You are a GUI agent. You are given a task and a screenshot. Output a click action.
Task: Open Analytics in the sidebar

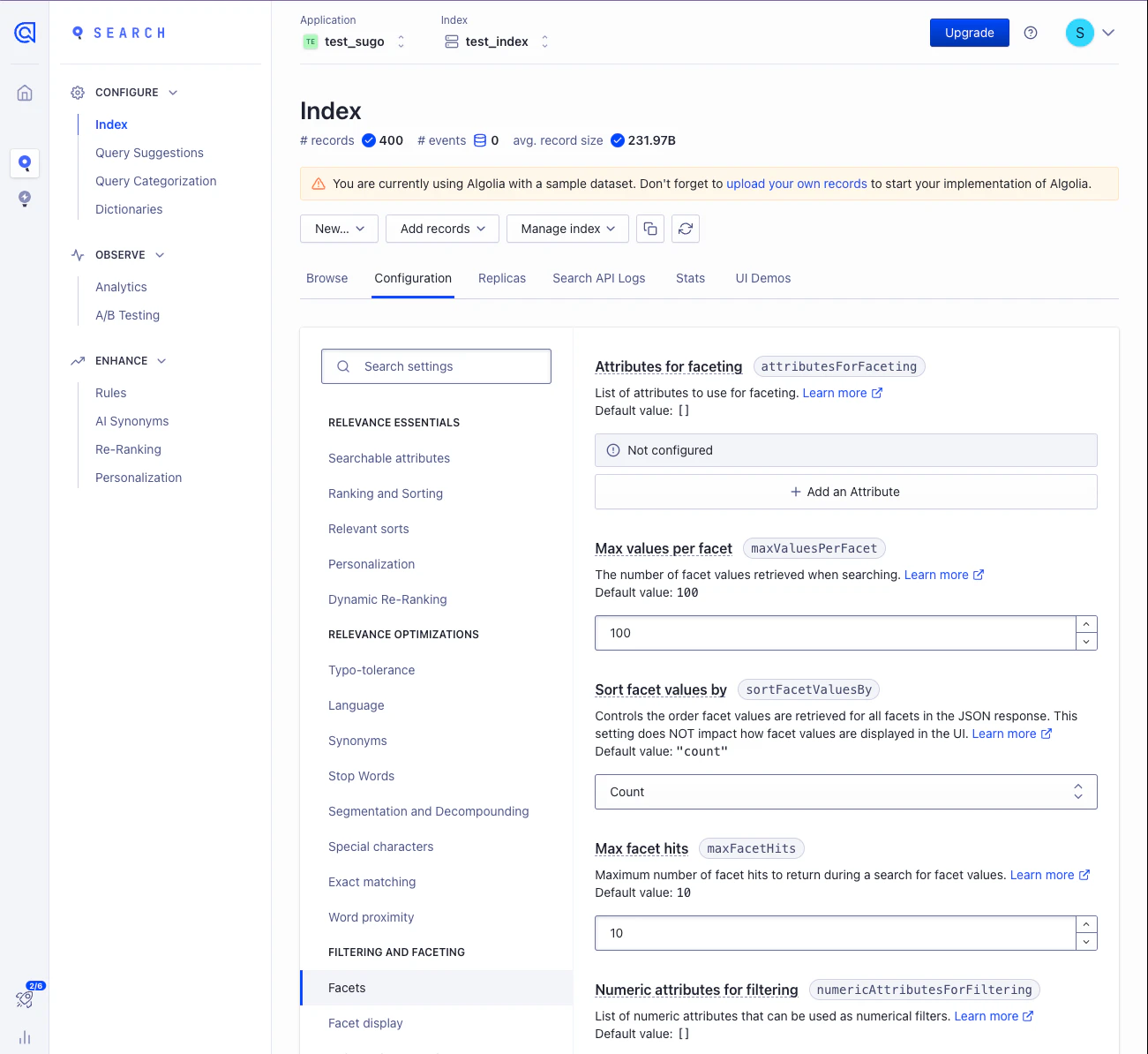click(121, 287)
